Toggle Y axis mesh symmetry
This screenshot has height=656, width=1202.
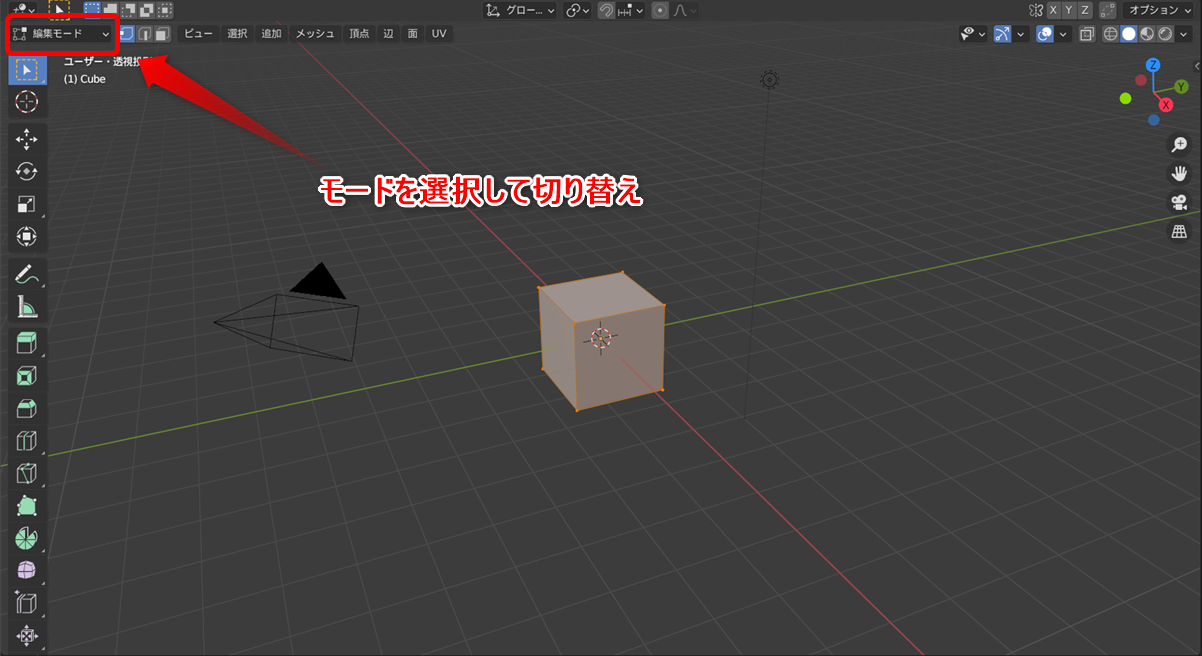[1069, 10]
